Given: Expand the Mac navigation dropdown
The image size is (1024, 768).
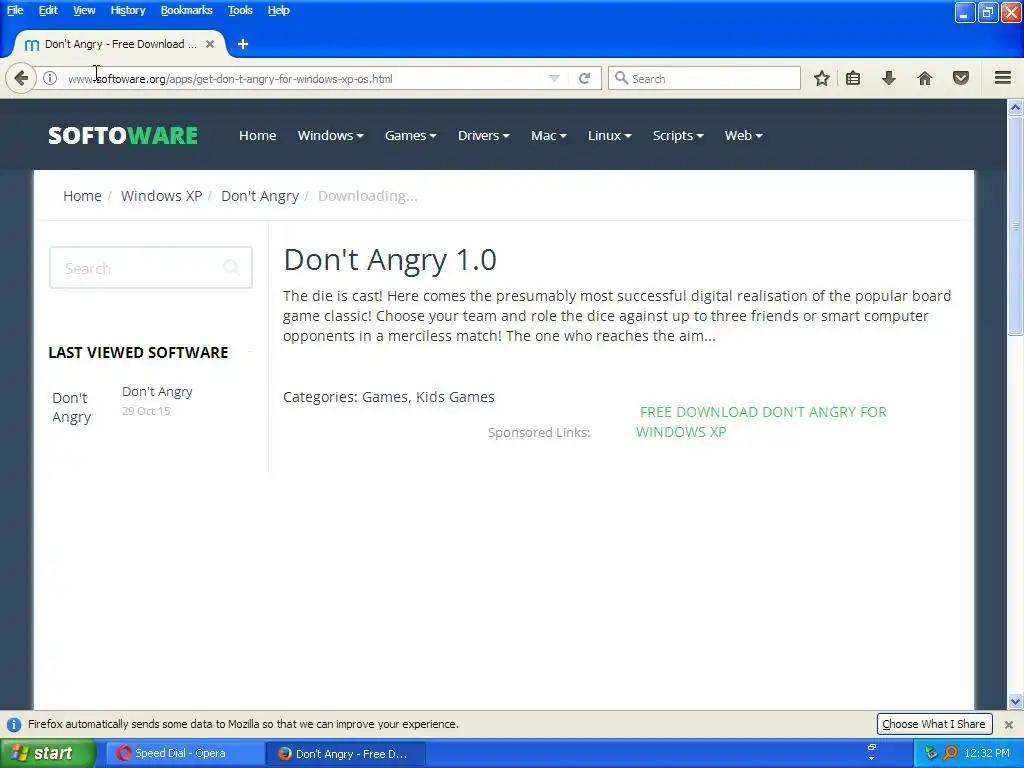Looking at the screenshot, I should point(549,135).
